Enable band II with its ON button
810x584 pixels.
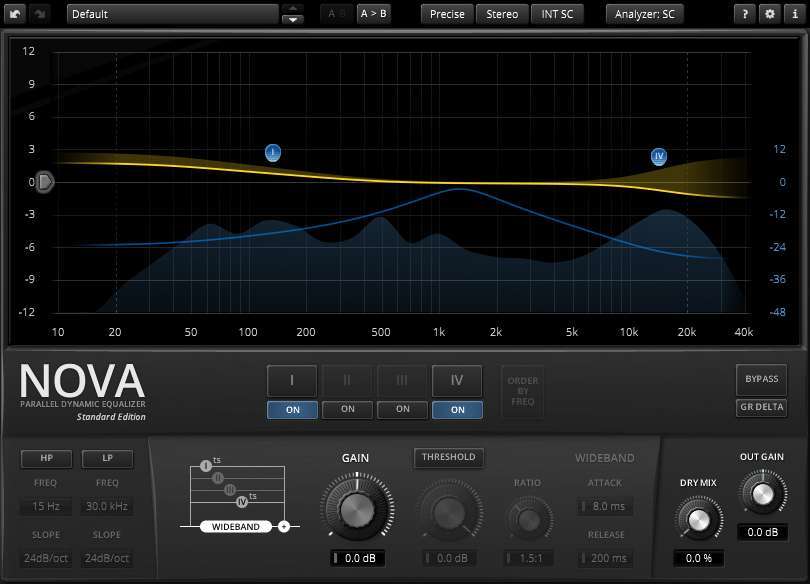coord(347,409)
